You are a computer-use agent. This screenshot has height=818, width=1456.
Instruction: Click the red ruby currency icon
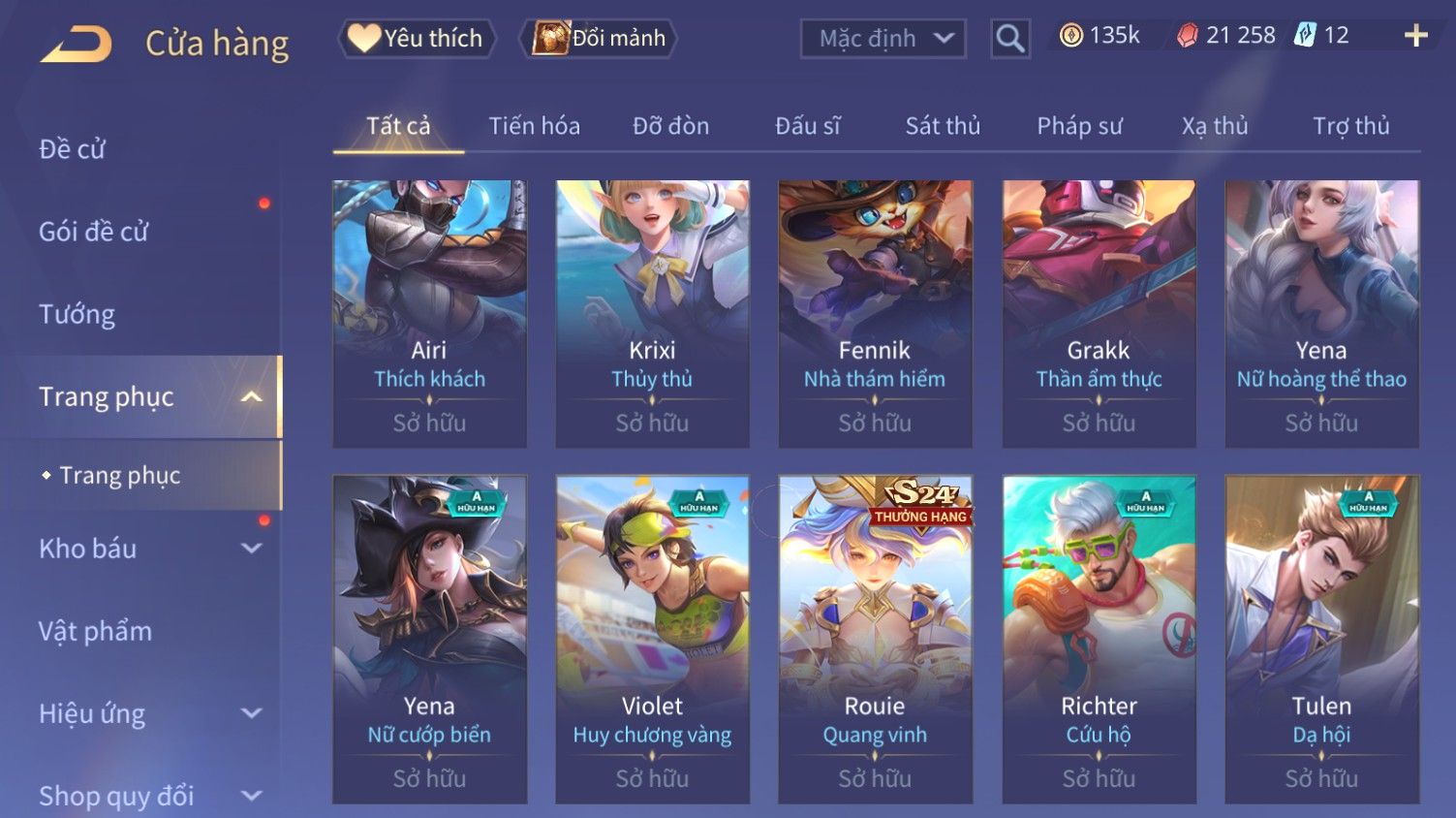(1187, 36)
